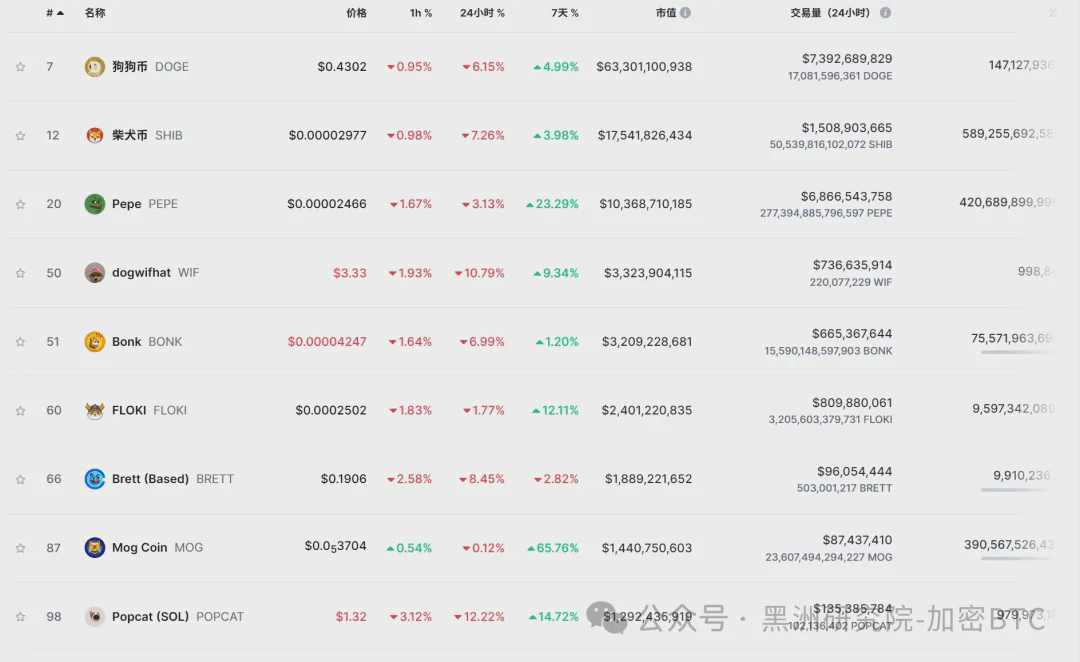Toggle the watchlist star for Brett (Based)
Viewport: 1080px width, 662px height.
coord(21,479)
